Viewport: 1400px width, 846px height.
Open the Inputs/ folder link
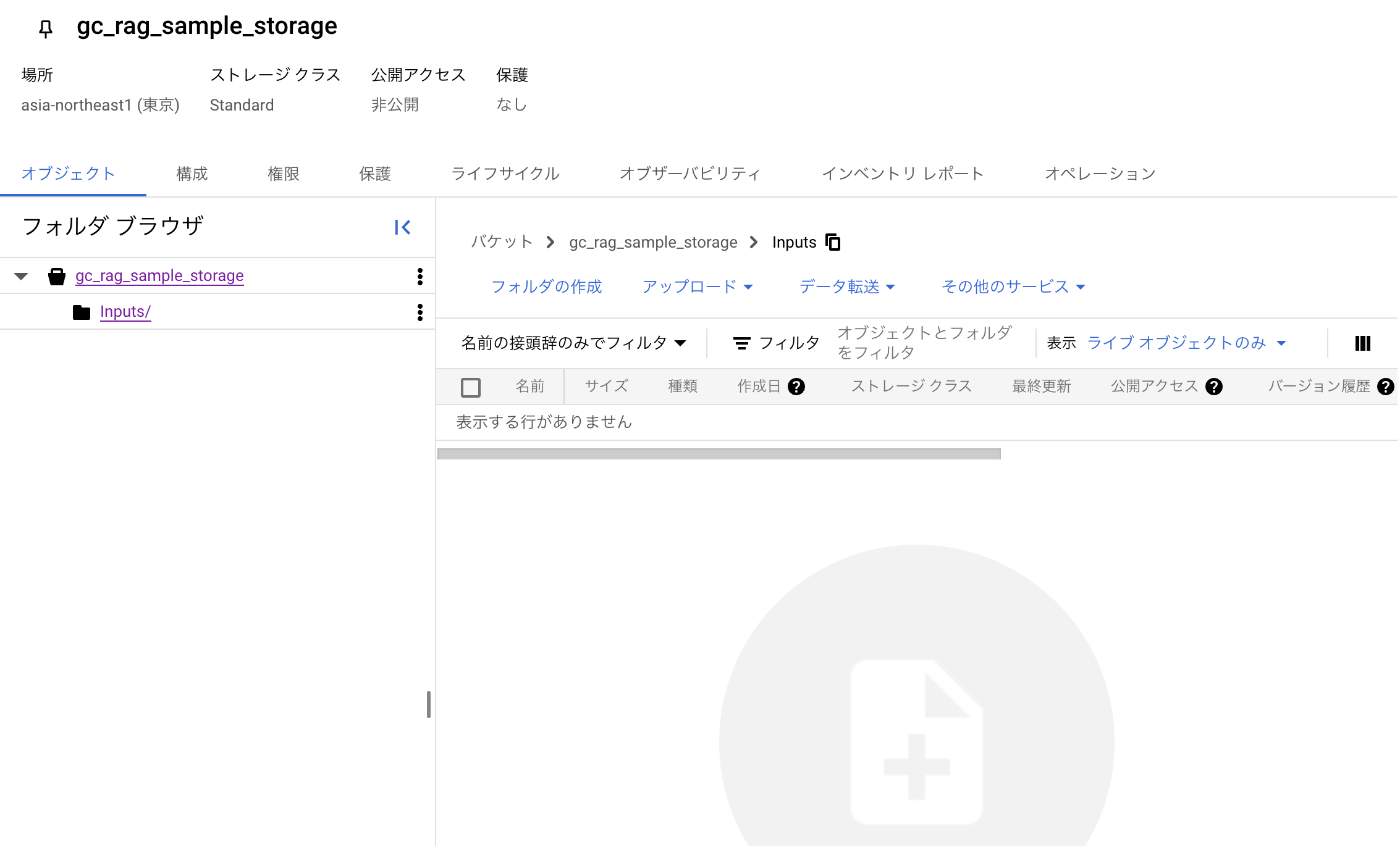click(126, 312)
